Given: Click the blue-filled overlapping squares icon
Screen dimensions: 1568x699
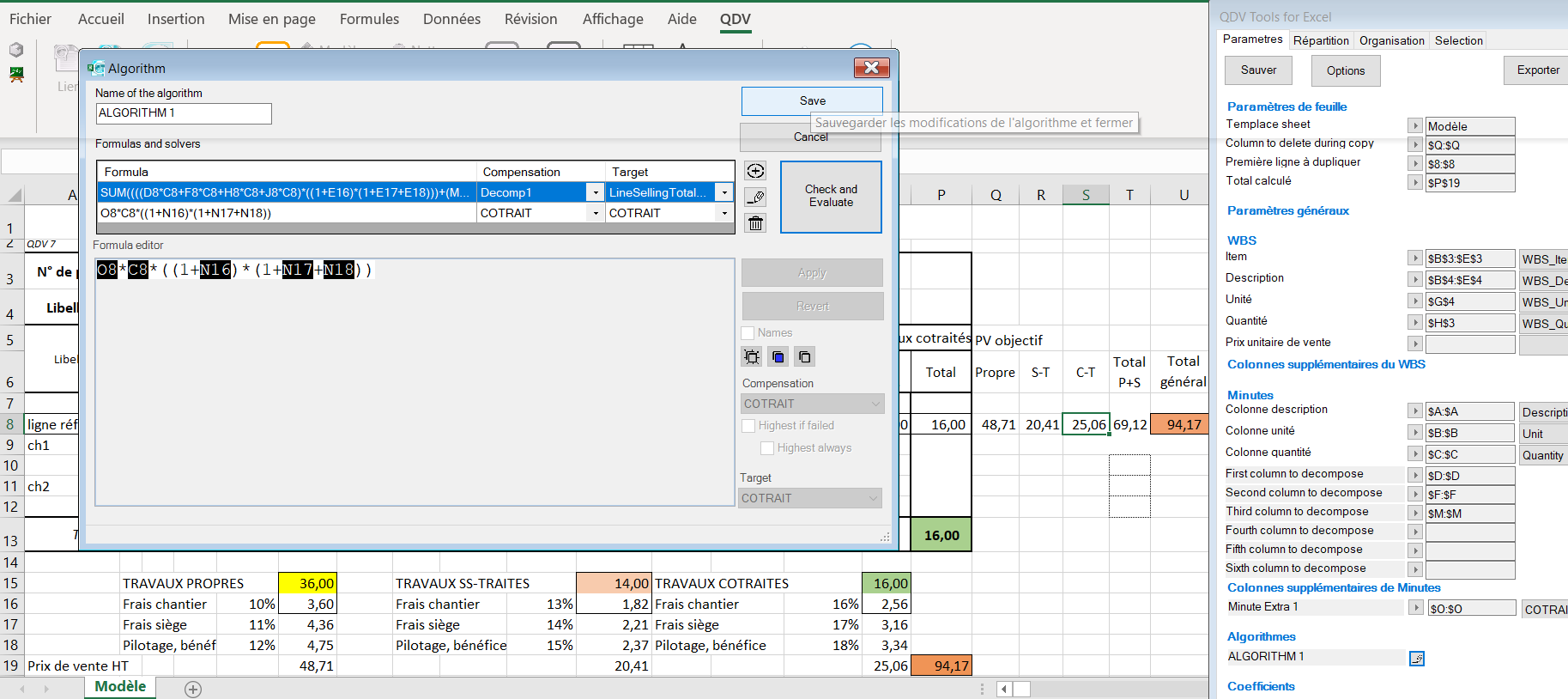Looking at the screenshot, I should tap(778, 357).
